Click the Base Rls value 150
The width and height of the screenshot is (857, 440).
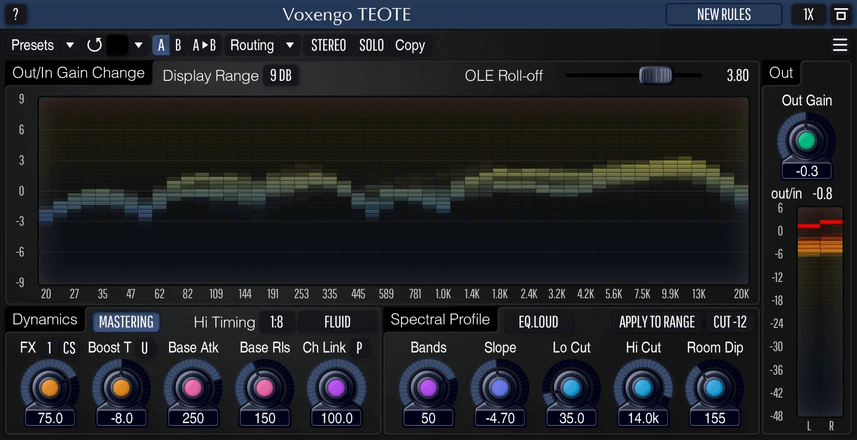click(x=265, y=419)
